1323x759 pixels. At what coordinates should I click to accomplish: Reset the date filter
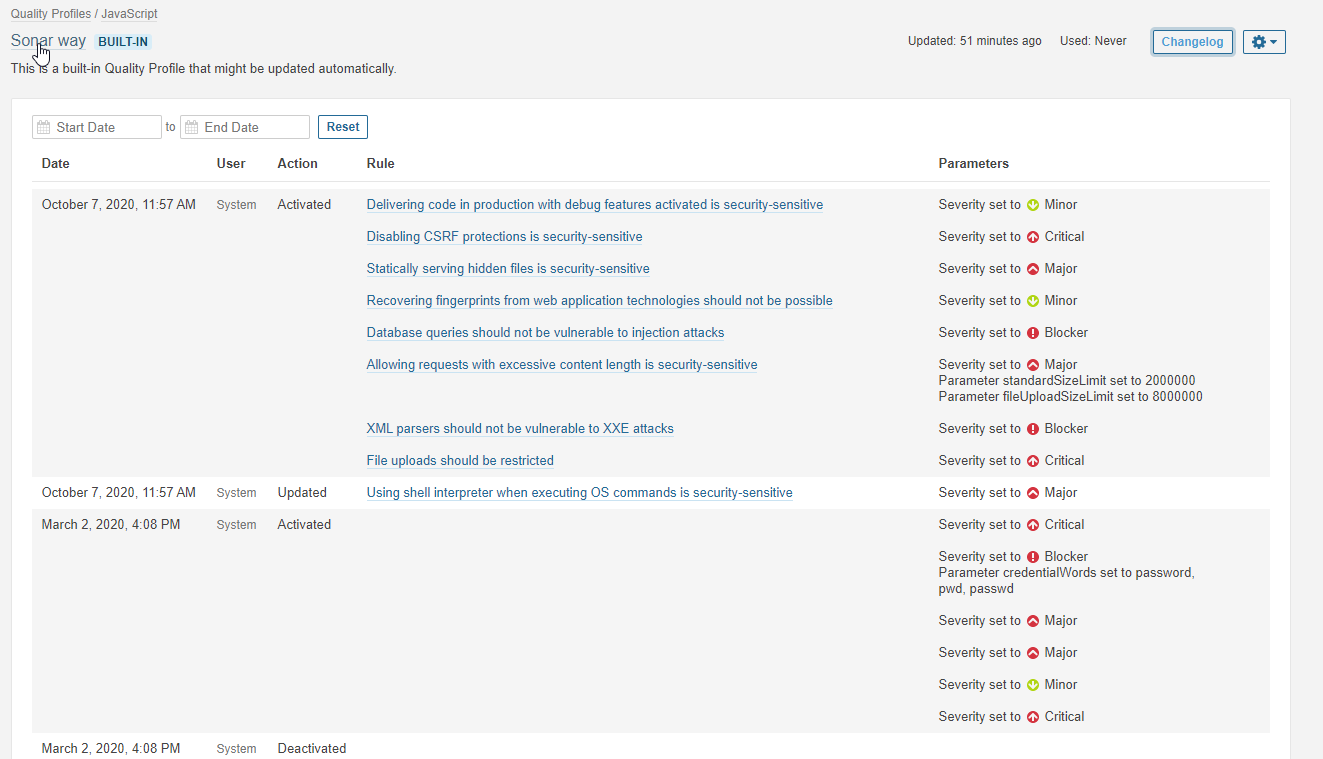(342, 127)
